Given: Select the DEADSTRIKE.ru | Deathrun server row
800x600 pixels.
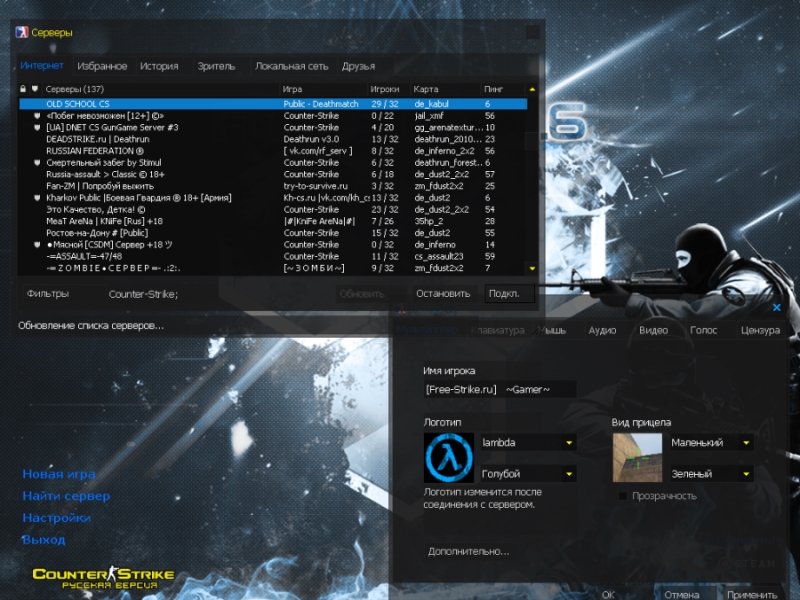Looking at the screenshot, I should (273, 139).
